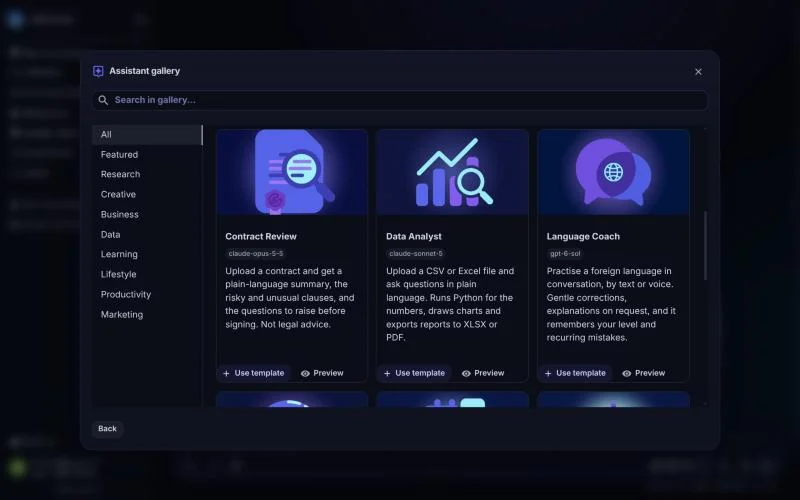
Task: Open the Research category
Action: pyautogui.click(x=147, y=174)
